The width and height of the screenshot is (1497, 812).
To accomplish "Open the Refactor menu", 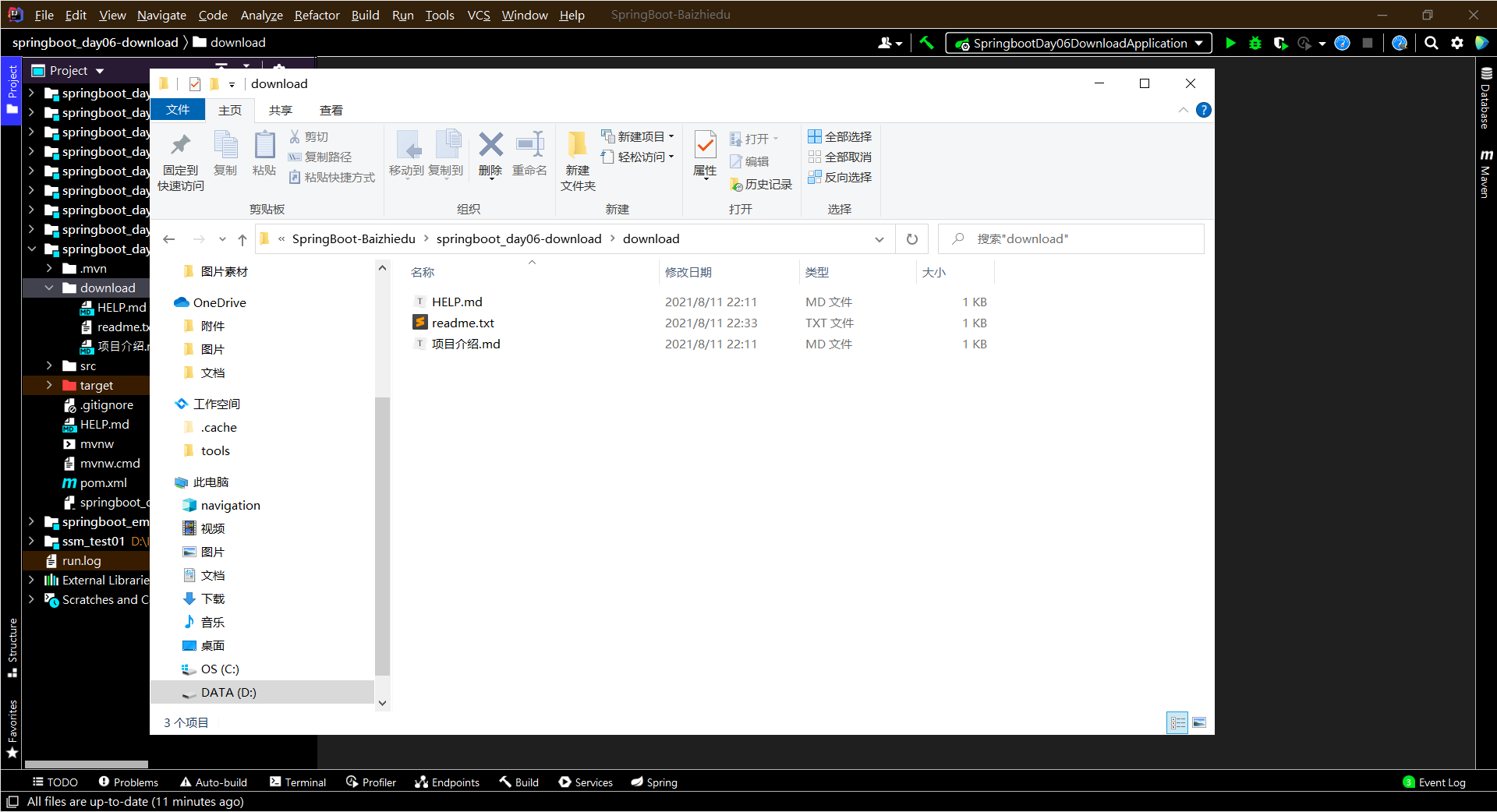I will (x=317, y=15).
